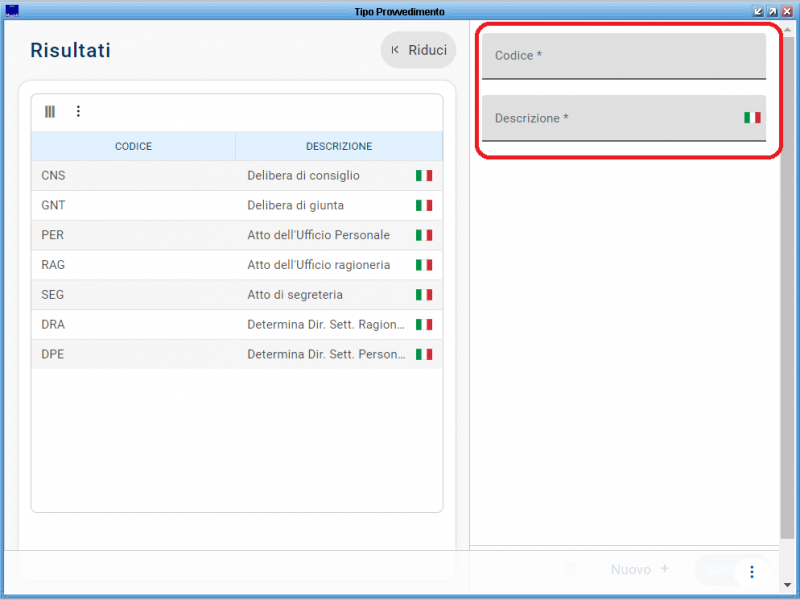Image resolution: width=800 pixels, height=600 pixels.
Task: Click the flag on Atto dell'Ufficio ragioneria row
Action: (x=424, y=265)
